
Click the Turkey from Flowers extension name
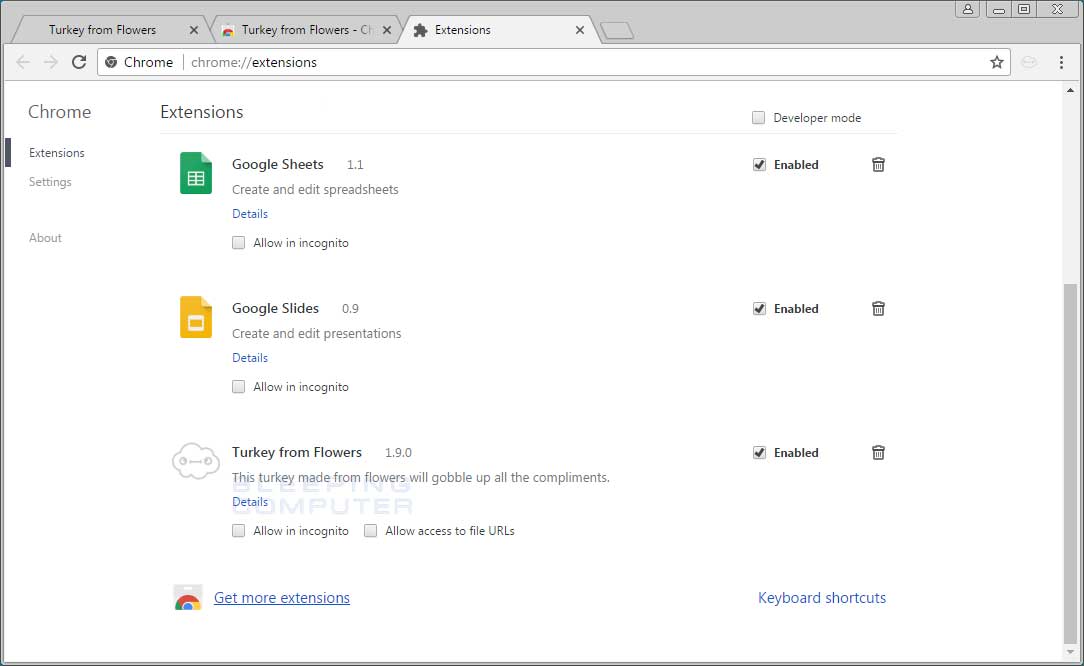pyautogui.click(x=297, y=452)
